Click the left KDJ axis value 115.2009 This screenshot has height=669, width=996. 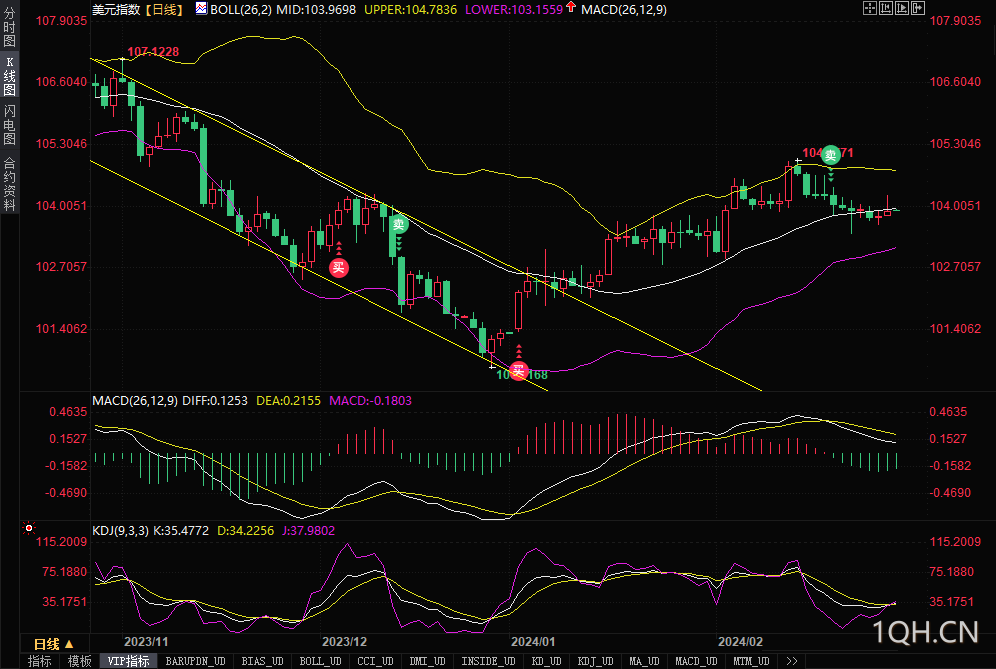click(x=61, y=541)
